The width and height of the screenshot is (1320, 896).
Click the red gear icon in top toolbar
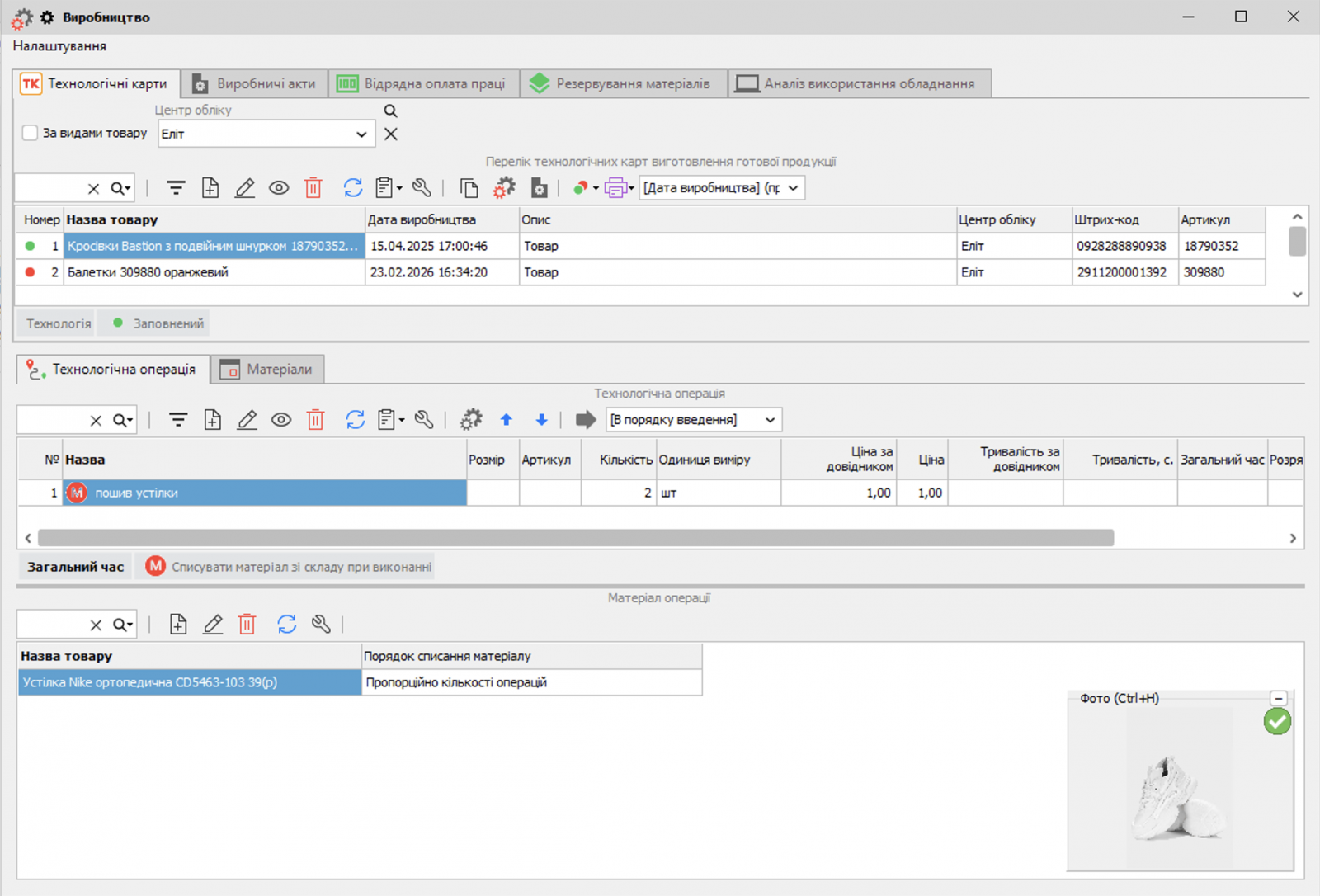coord(504,188)
